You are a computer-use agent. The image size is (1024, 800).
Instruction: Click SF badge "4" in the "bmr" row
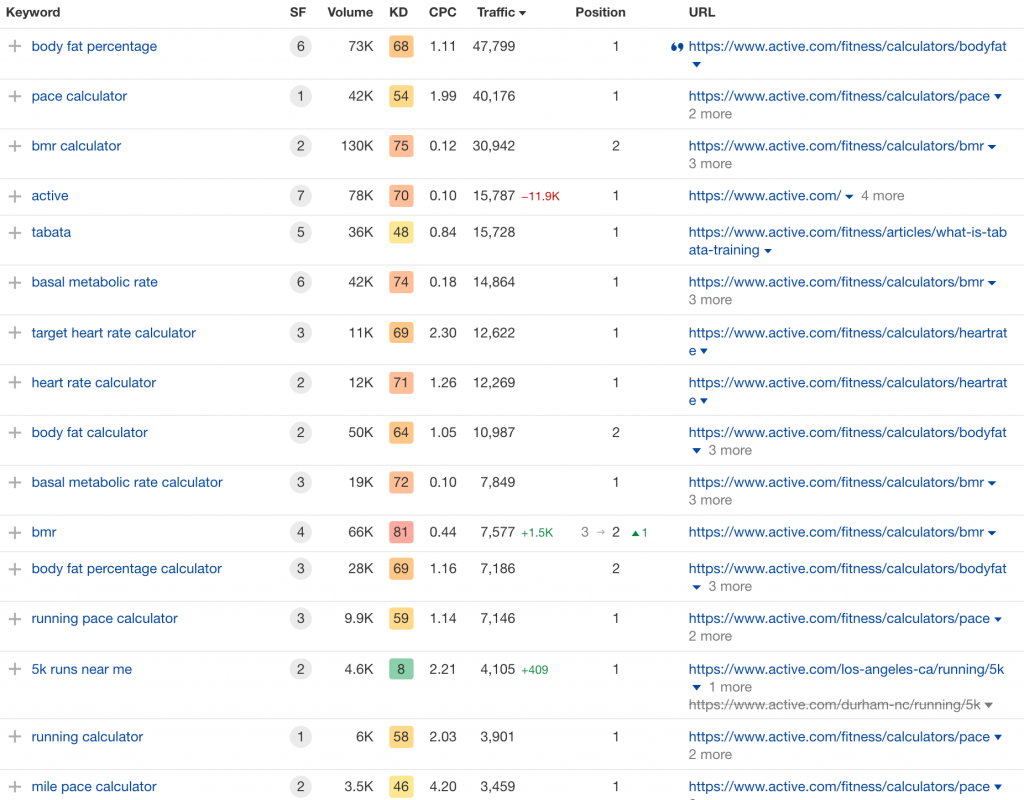click(x=300, y=532)
